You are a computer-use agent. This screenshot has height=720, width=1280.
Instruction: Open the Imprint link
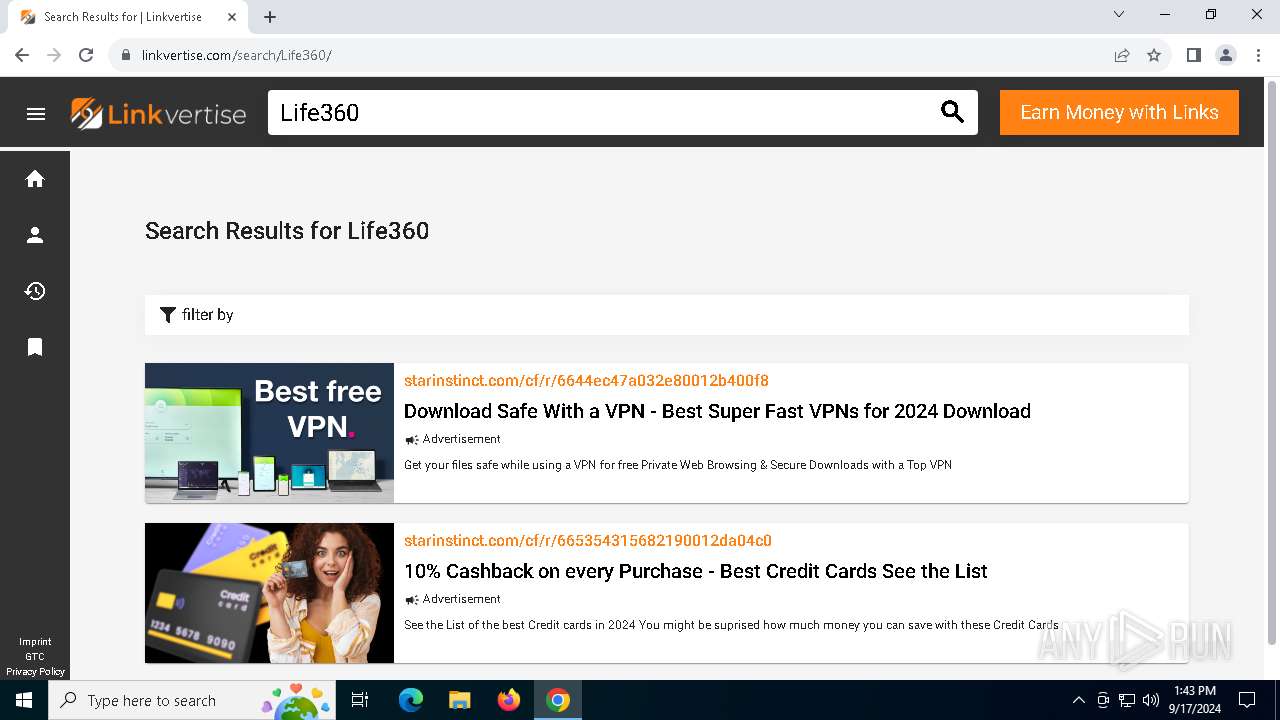coord(35,642)
